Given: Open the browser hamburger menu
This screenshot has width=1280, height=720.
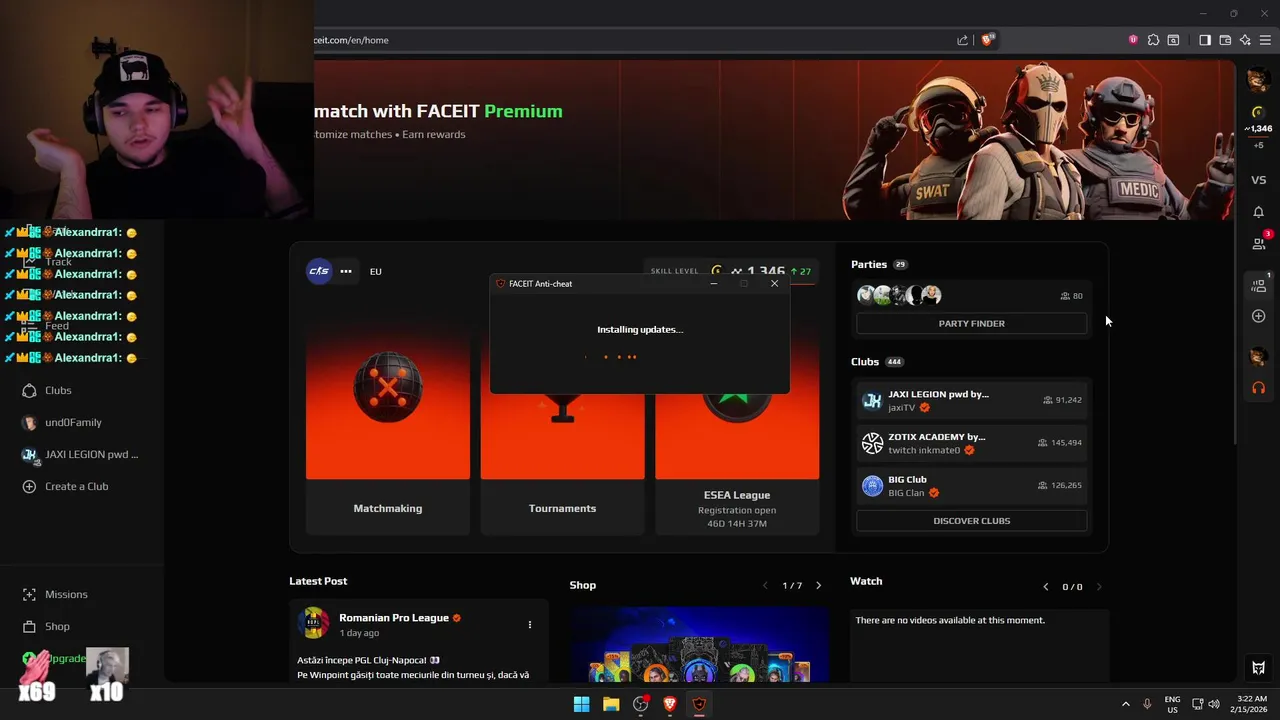Looking at the screenshot, I should pyautogui.click(x=1265, y=40).
